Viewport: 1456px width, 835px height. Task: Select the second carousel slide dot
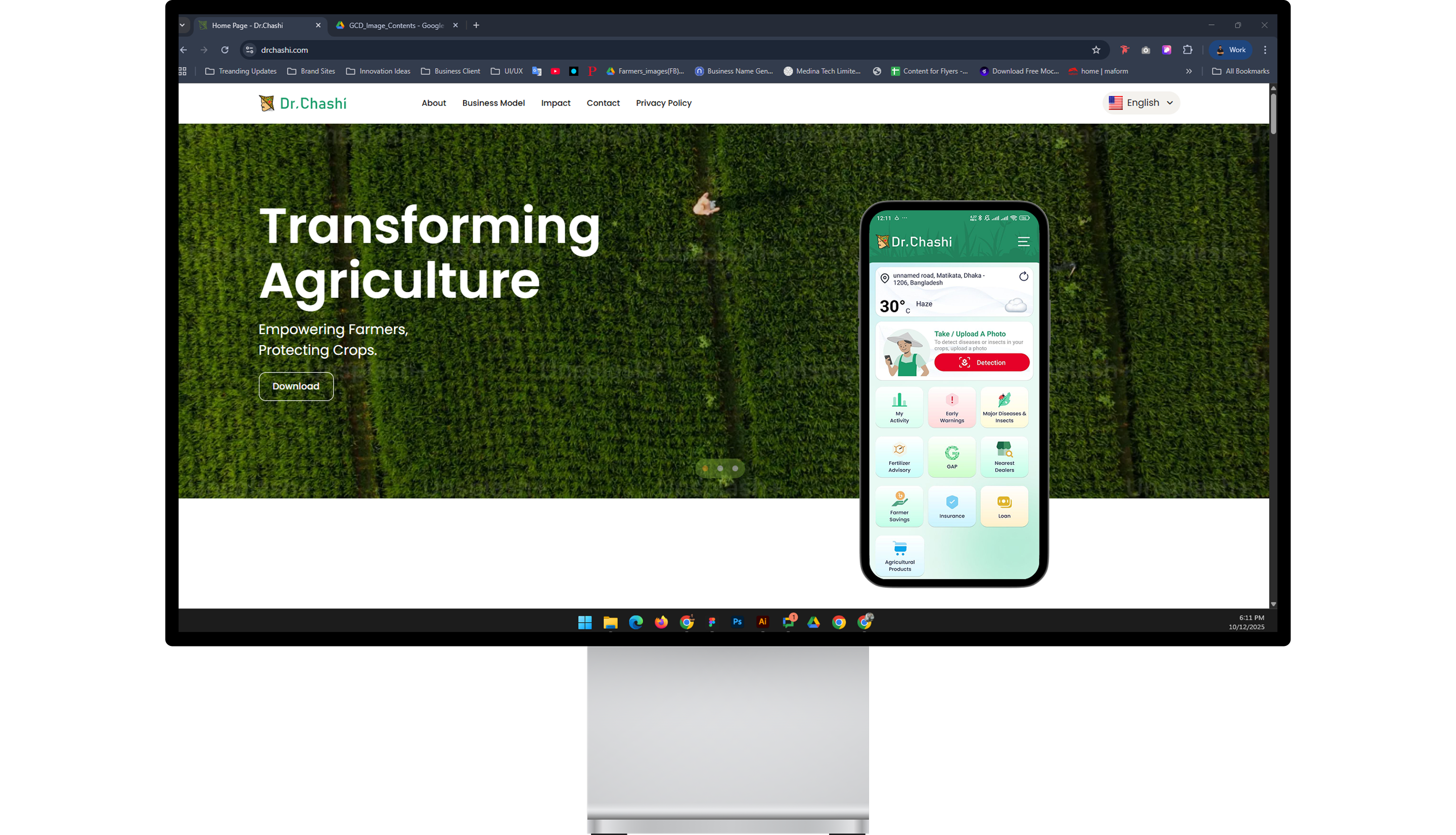tap(720, 469)
